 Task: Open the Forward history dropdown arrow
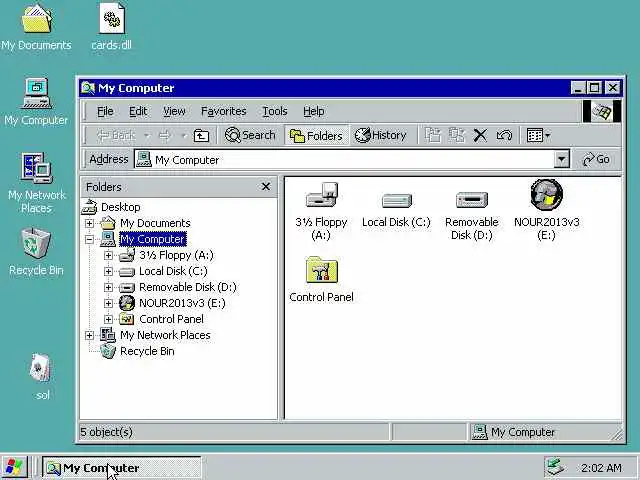click(x=184, y=135)
